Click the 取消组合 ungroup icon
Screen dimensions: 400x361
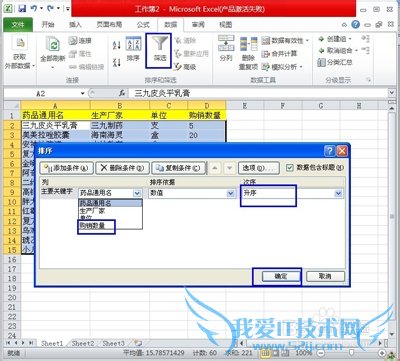[x=321, y=51]
